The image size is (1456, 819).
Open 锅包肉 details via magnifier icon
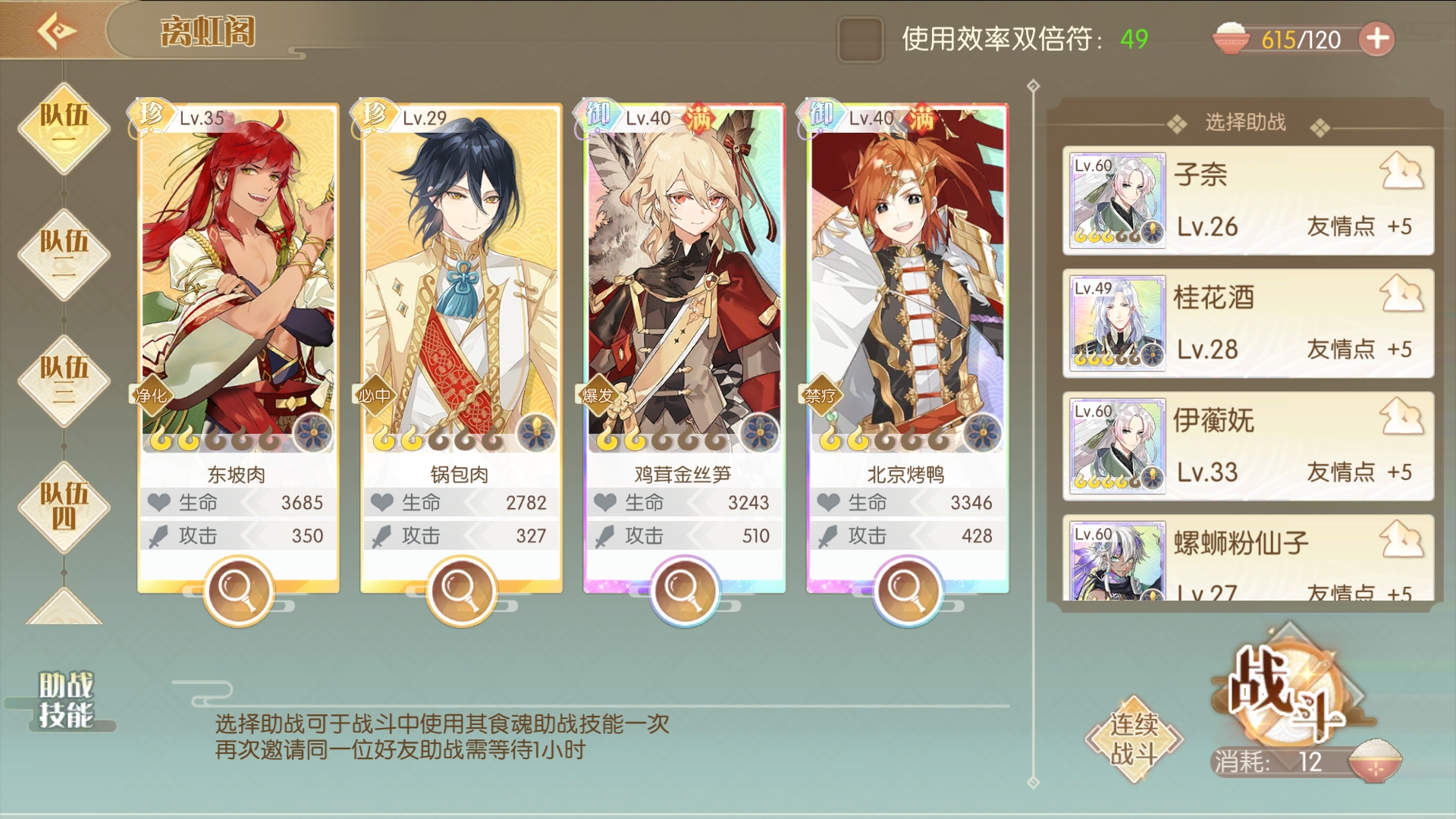pos(461,591)
